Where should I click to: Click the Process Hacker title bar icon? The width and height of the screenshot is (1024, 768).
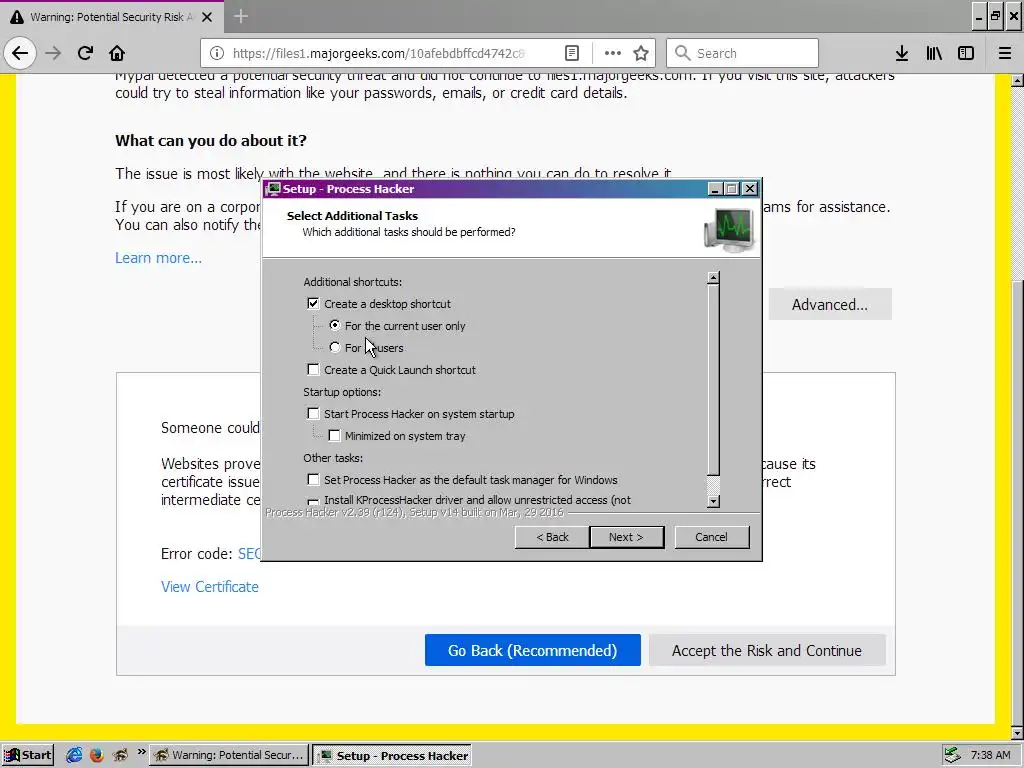click(273, 189)
